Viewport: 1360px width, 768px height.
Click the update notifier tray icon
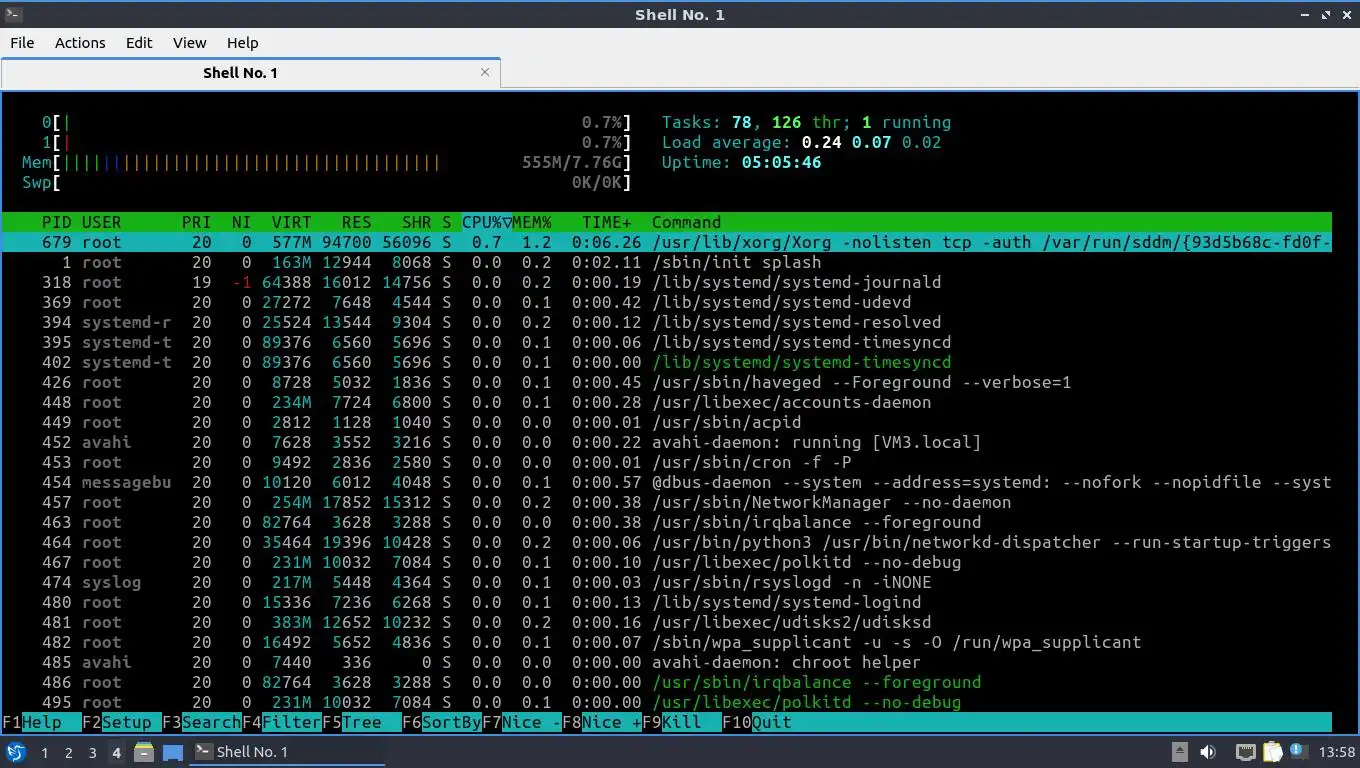pos(1298,751)
